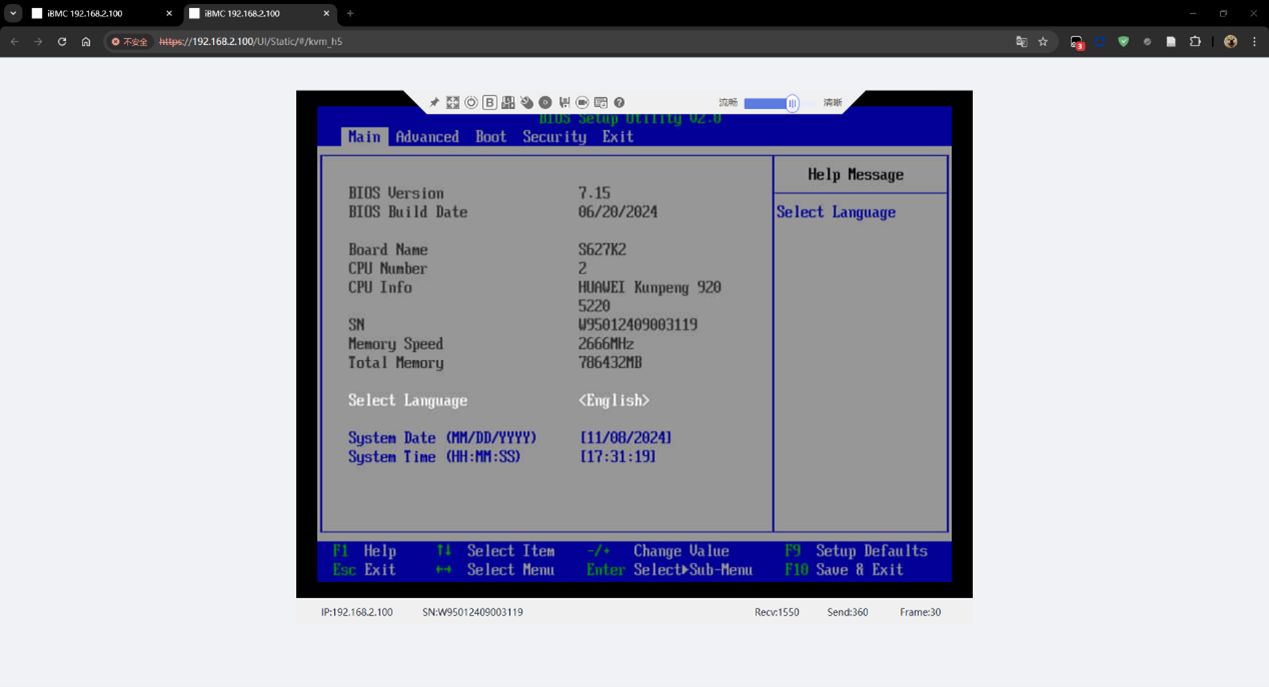
Task: Open the browser profile avatar
Action: [x=1230, y=42]
